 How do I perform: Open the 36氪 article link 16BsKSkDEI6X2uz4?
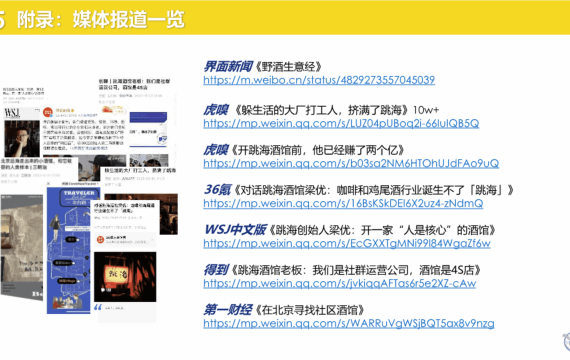click(x=343, y=203)
